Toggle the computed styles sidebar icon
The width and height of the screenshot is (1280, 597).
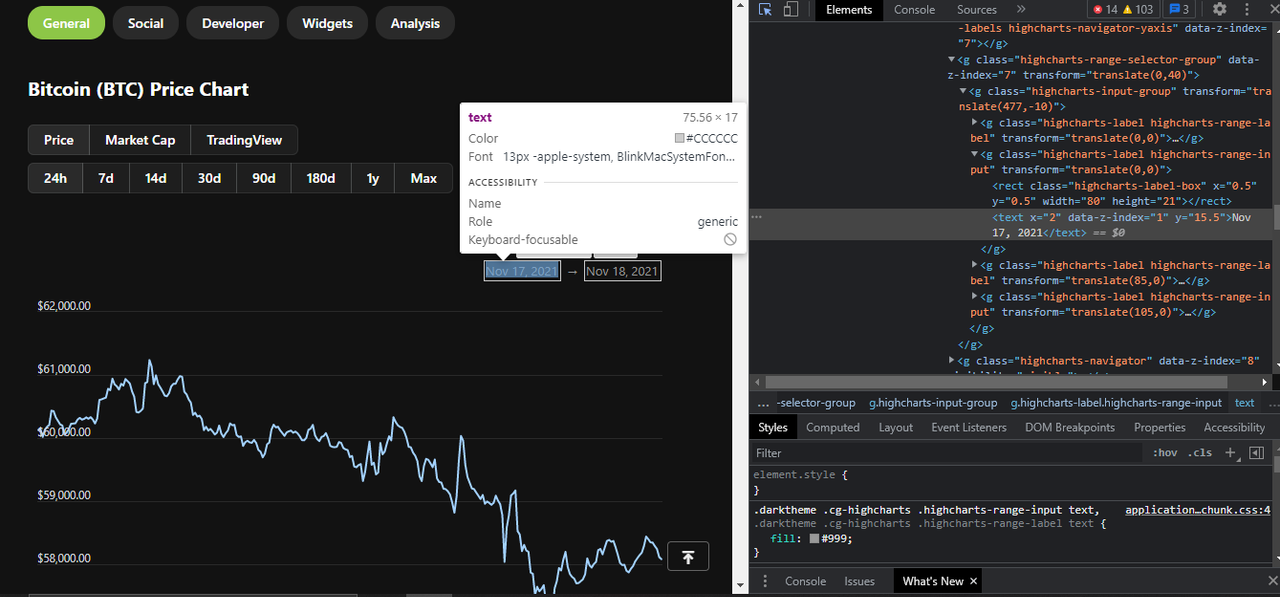1257,452
